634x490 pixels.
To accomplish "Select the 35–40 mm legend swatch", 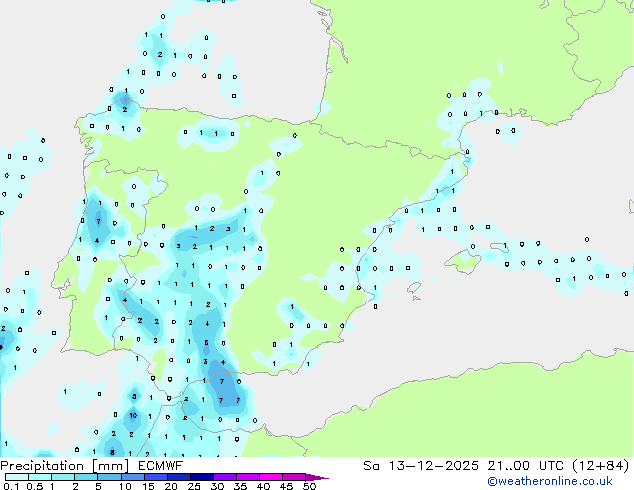I will tap(247, 477).
